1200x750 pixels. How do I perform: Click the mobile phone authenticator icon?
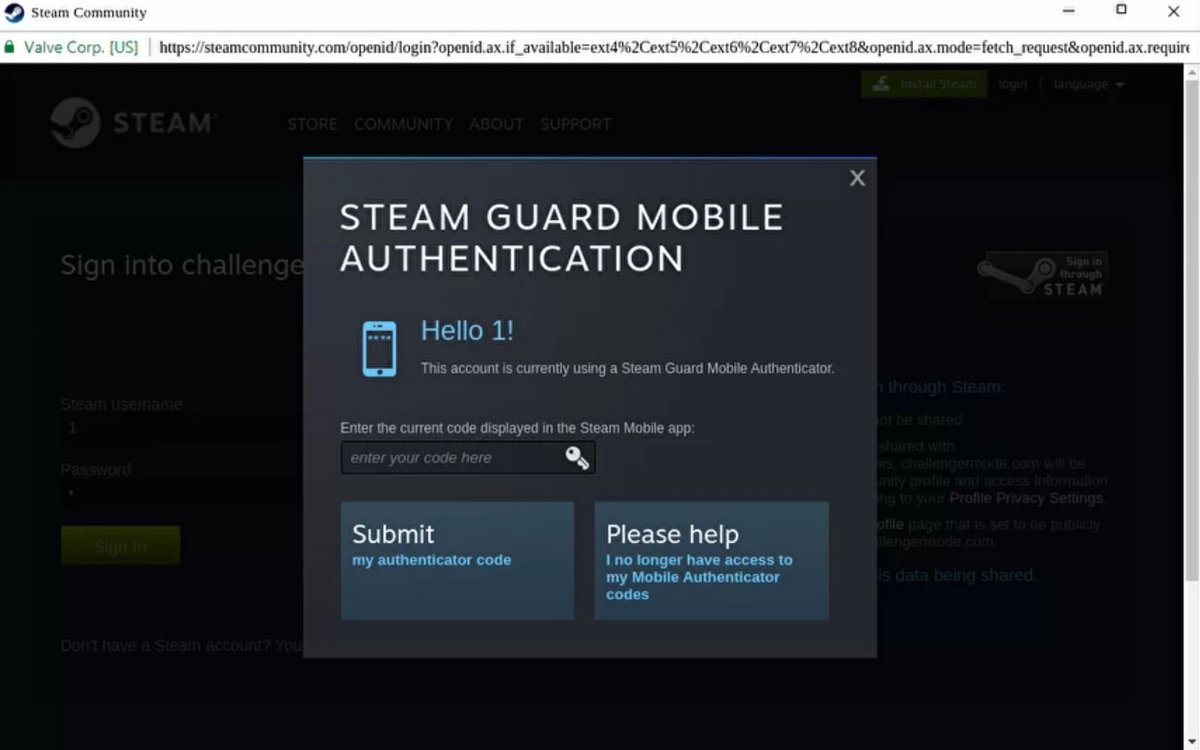pyautogui.click(x=379, y=349)
